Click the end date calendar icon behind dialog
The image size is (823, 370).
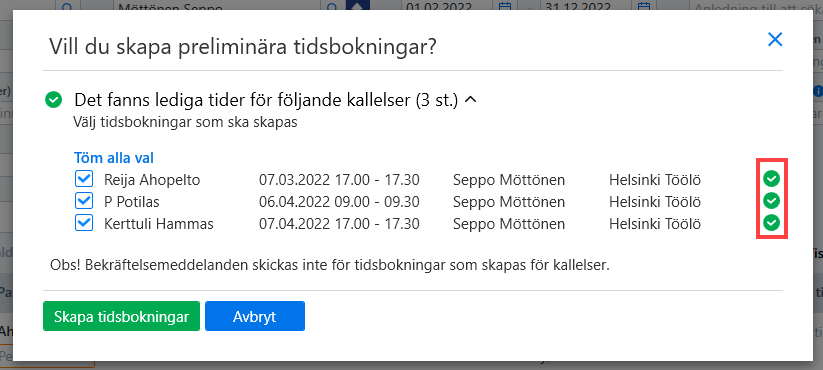point(644,7)
